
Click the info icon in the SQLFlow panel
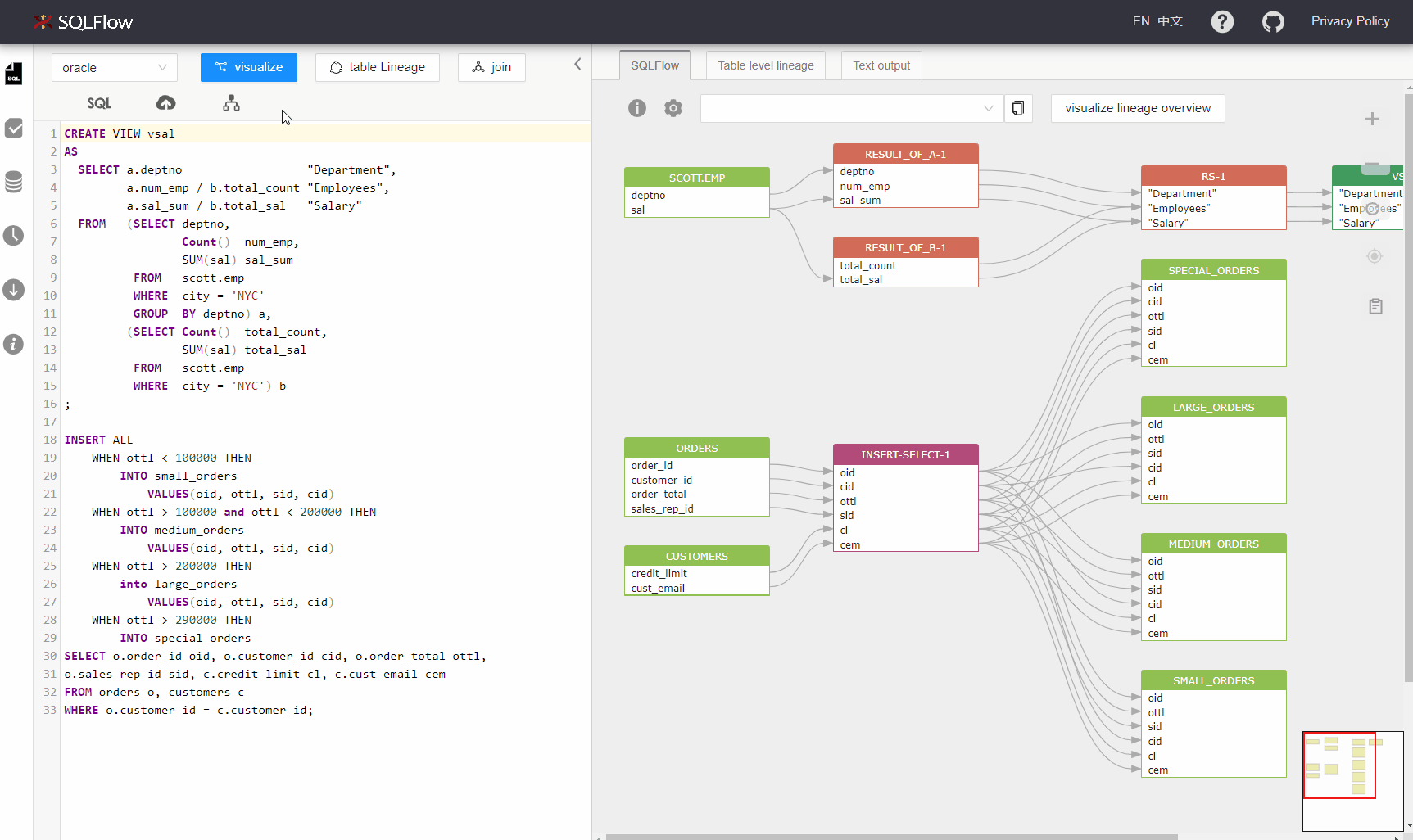point(636,107)
